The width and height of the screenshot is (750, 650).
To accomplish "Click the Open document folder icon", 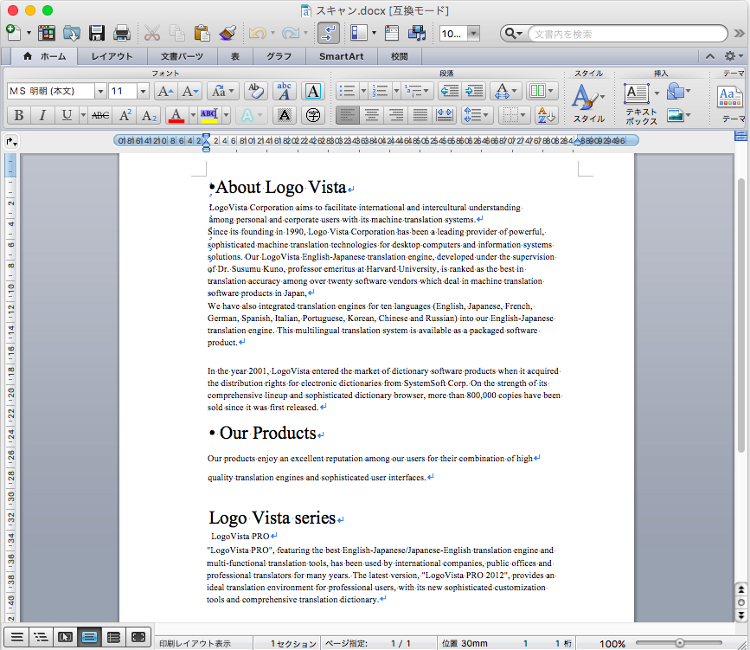I will pos(71,33).
